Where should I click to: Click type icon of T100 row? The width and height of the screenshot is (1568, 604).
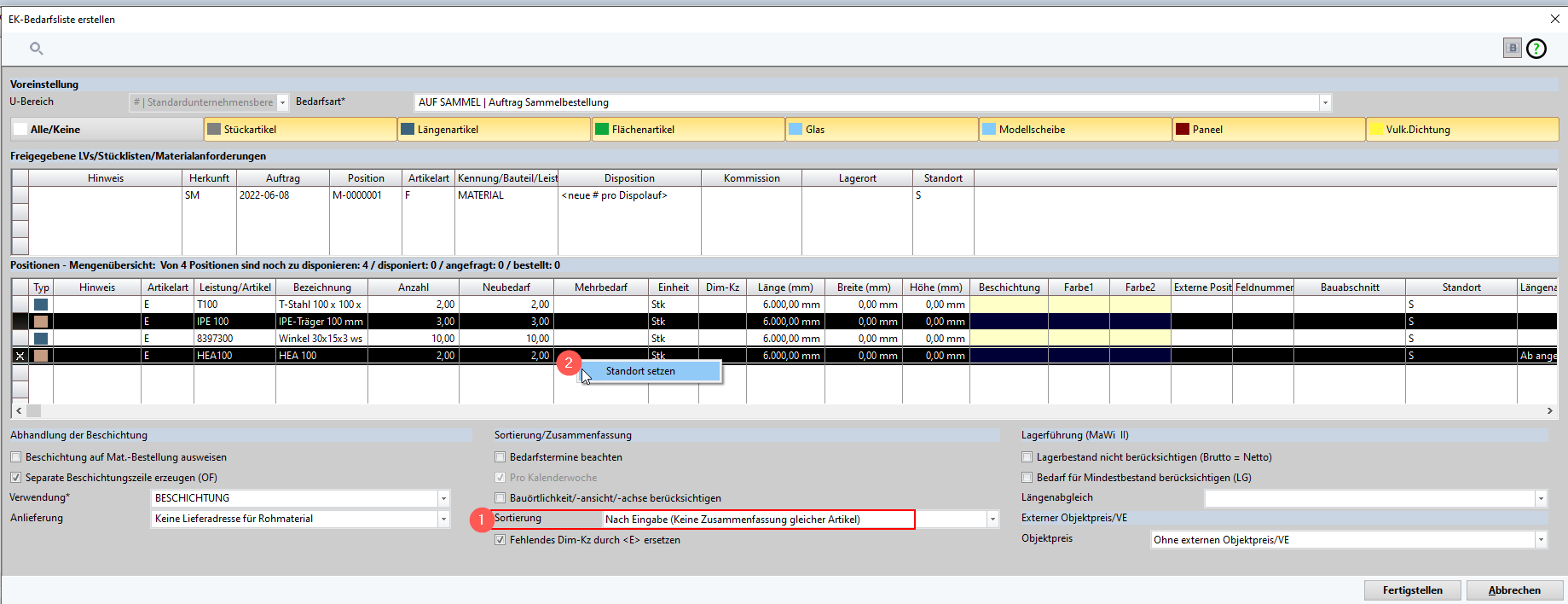[x=41, y=305]
